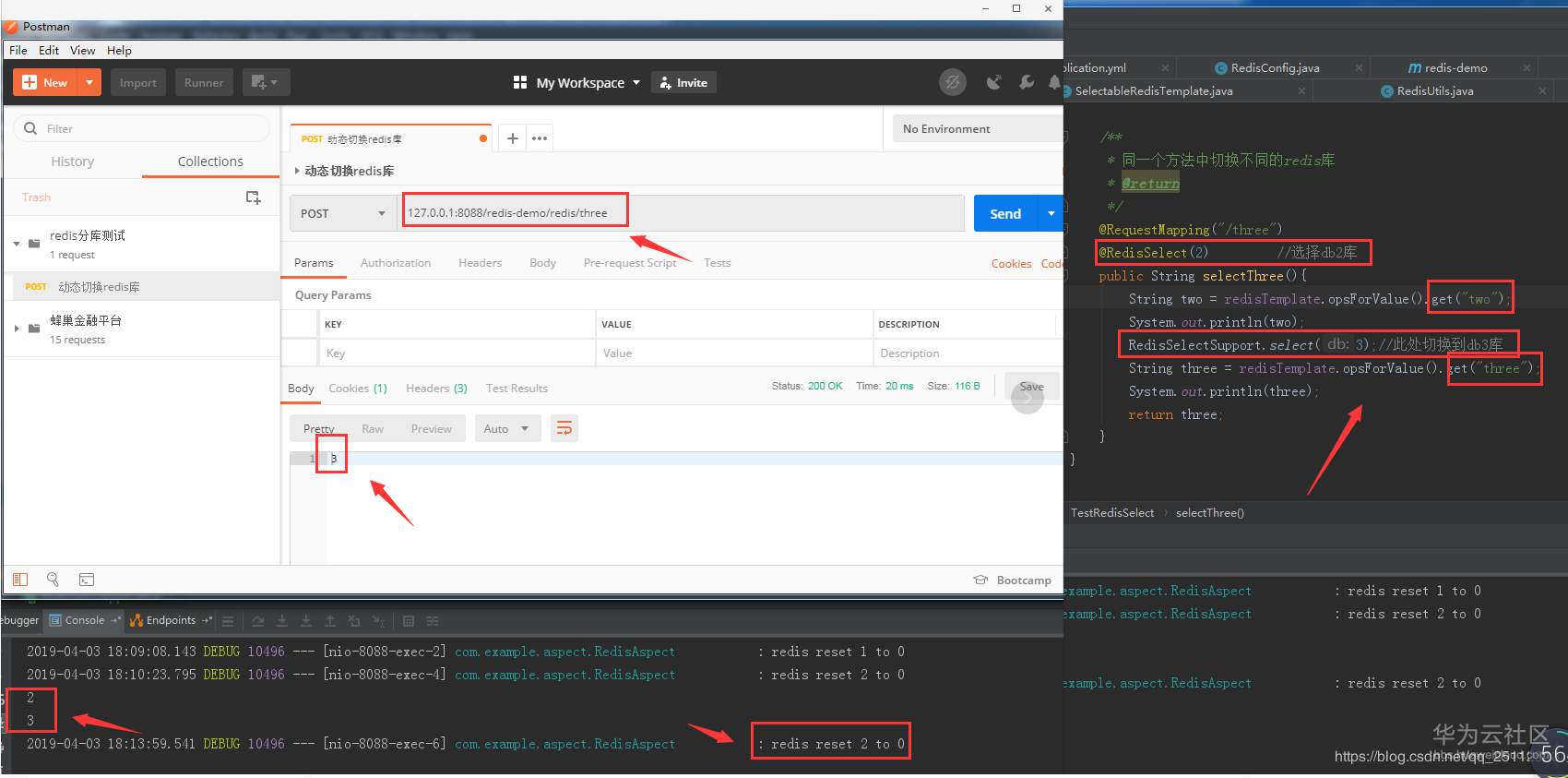Switch to the History tab

point(73,162)
